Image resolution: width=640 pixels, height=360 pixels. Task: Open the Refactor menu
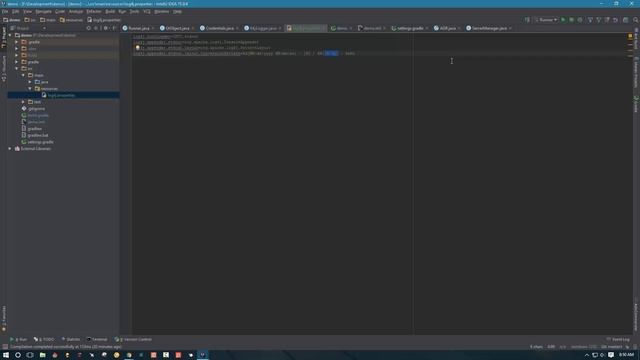point(94,11)
